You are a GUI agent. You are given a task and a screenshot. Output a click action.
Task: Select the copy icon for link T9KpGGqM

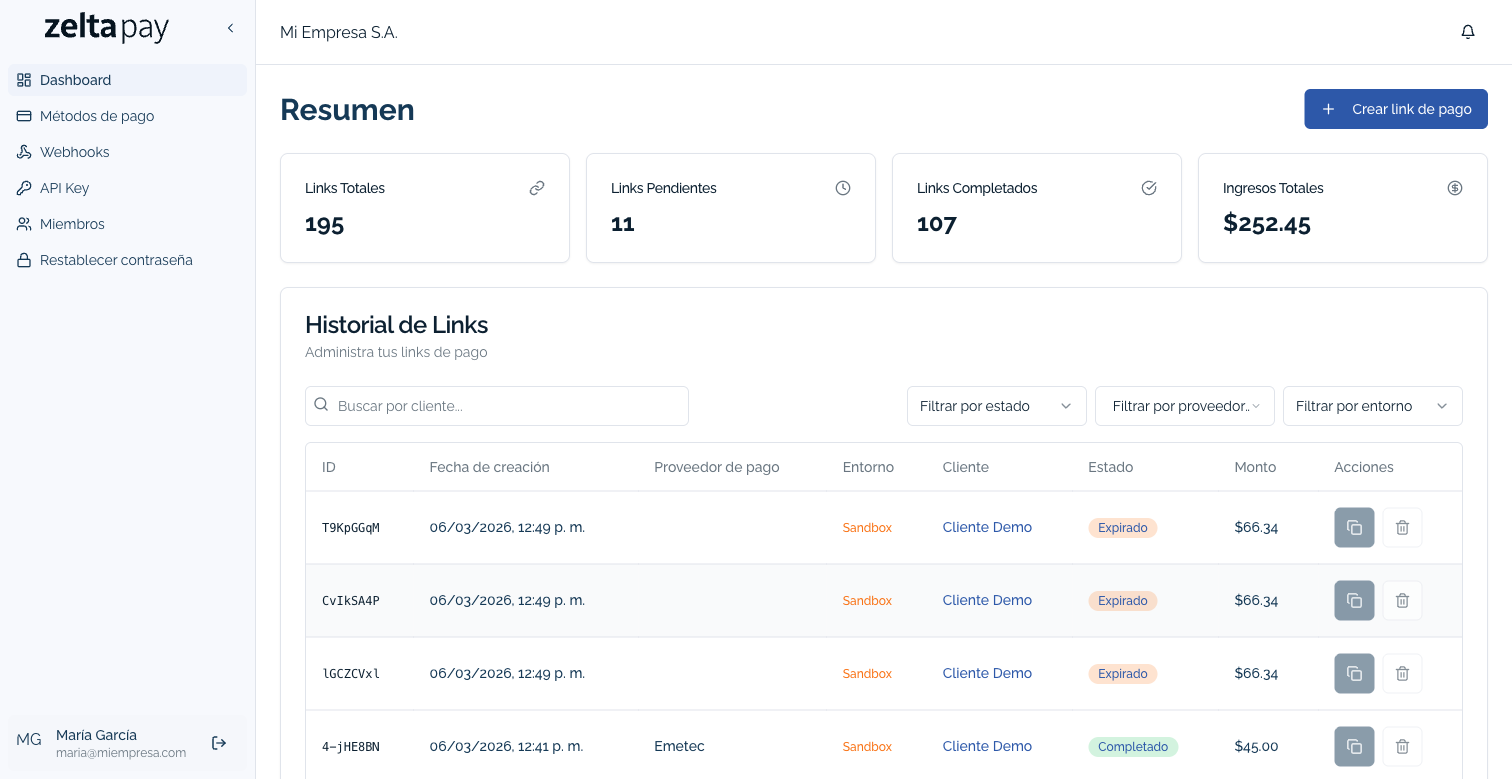point(1354,527)
